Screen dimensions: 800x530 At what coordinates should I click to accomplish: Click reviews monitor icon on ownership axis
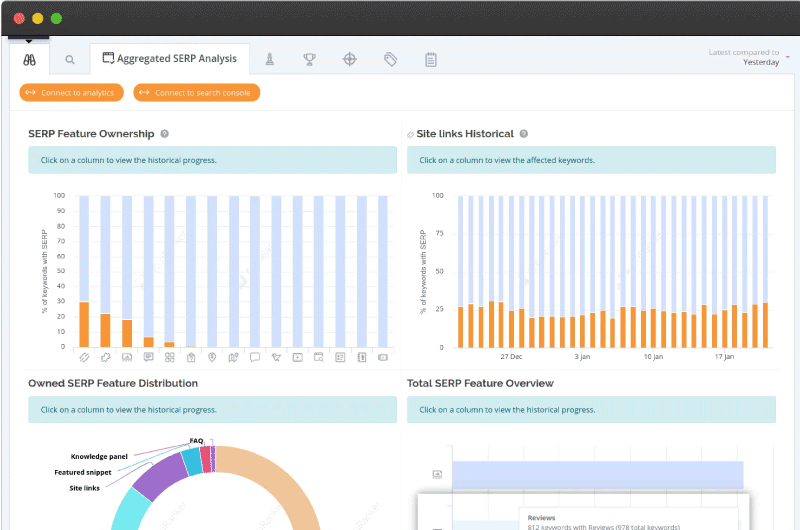[127, 358]
